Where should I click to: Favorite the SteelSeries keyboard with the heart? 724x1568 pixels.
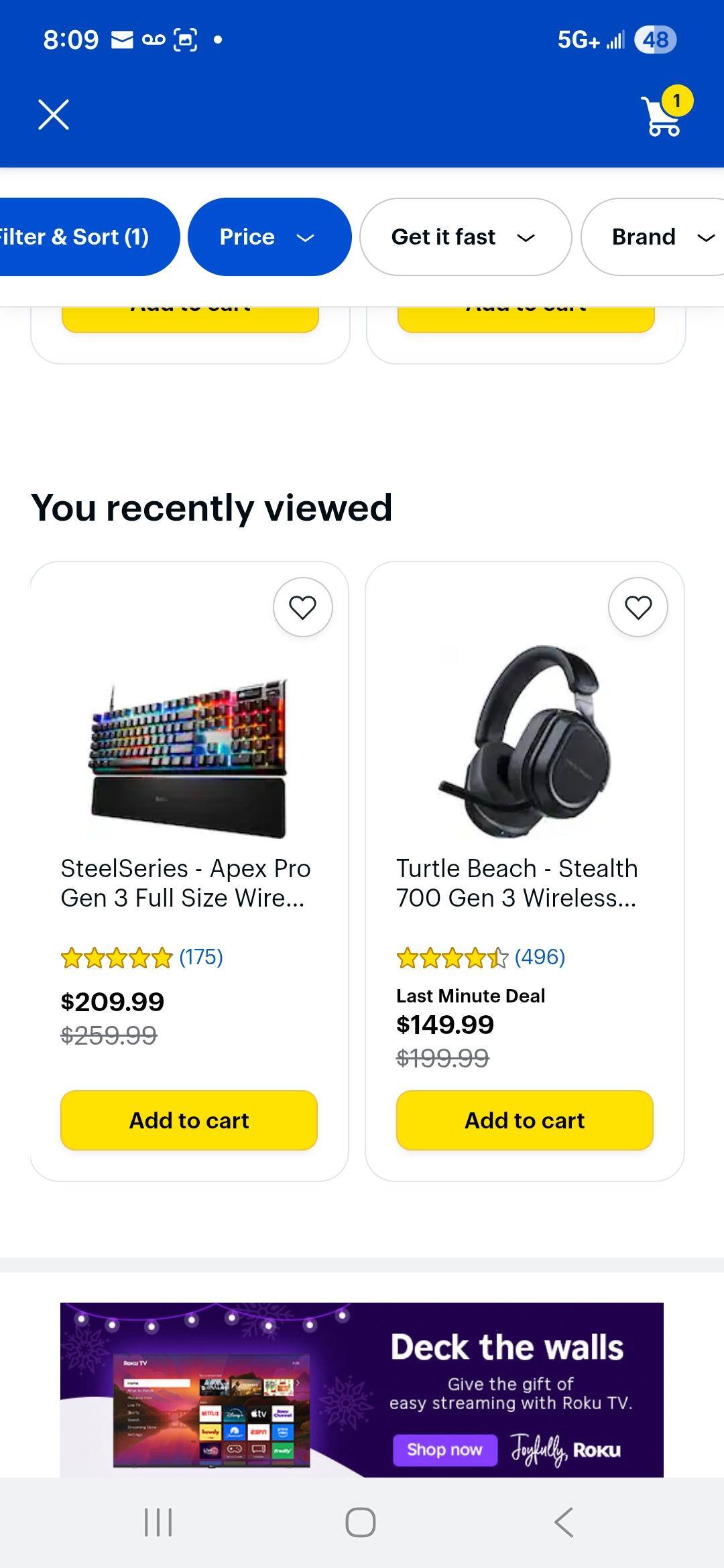tap(302, 606)
